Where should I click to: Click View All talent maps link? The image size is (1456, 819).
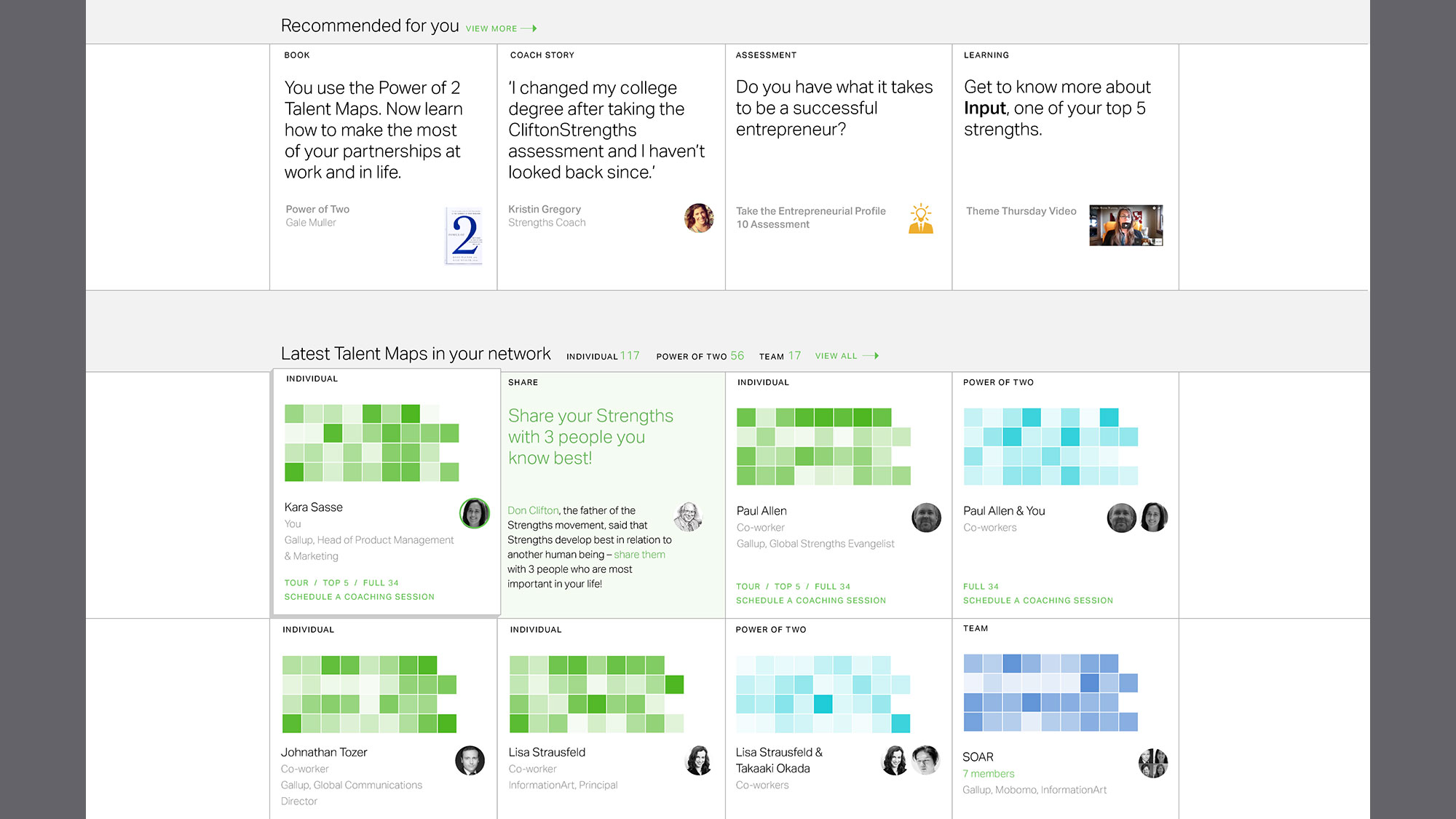847,356
